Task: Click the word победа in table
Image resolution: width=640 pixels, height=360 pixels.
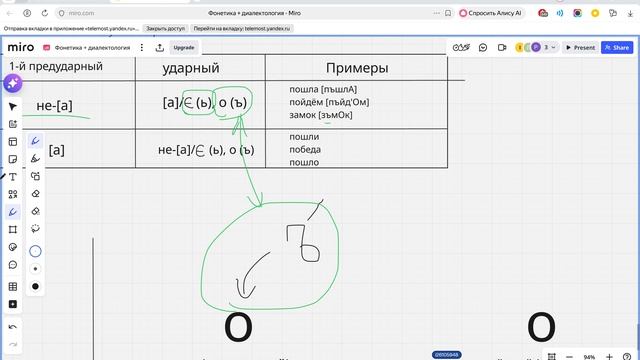Action: tap(305, 149)
